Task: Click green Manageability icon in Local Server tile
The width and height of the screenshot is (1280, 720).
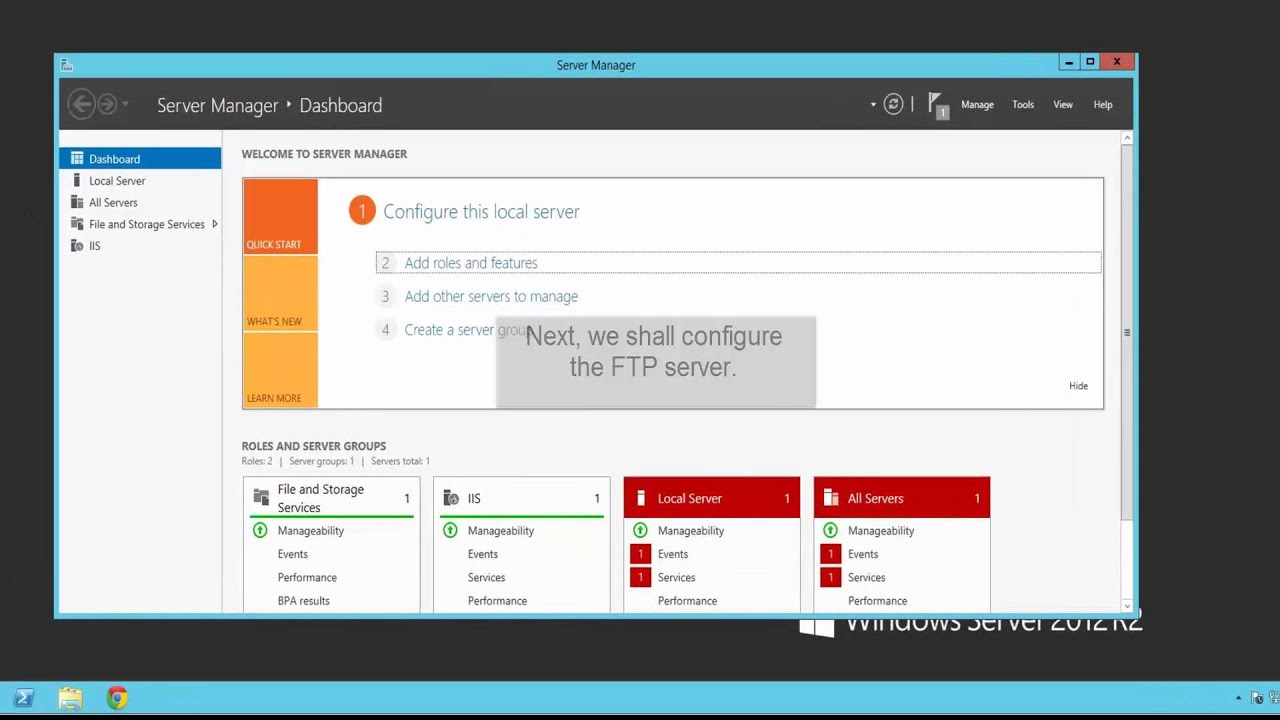Action: click(x=640, y=531)
